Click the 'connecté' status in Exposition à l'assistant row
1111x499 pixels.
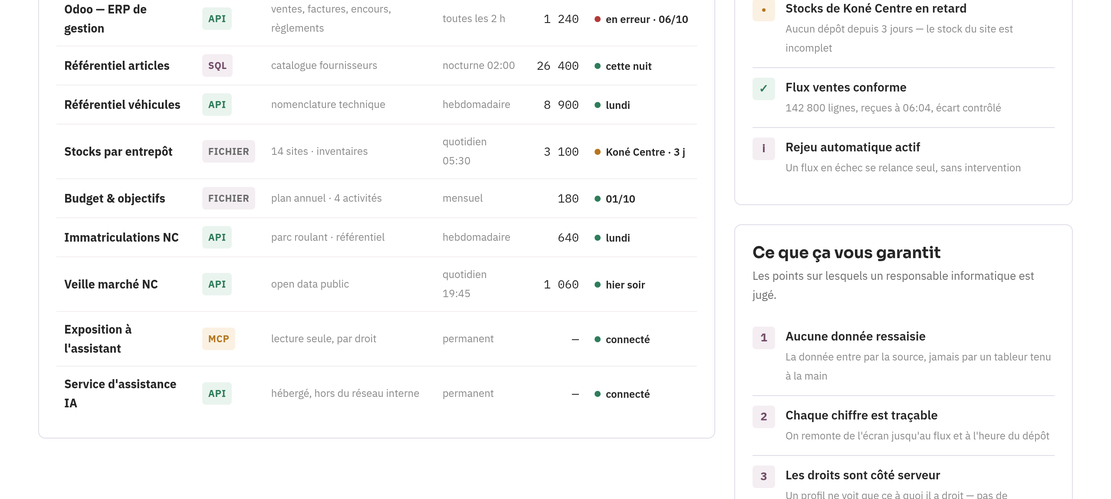pos(628,340)
